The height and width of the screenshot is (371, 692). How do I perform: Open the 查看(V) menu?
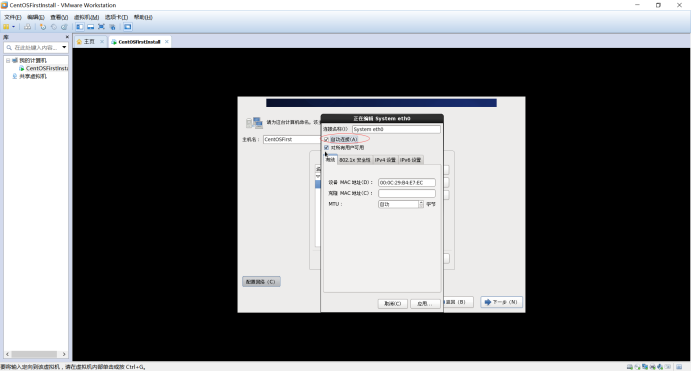point(59,17)
